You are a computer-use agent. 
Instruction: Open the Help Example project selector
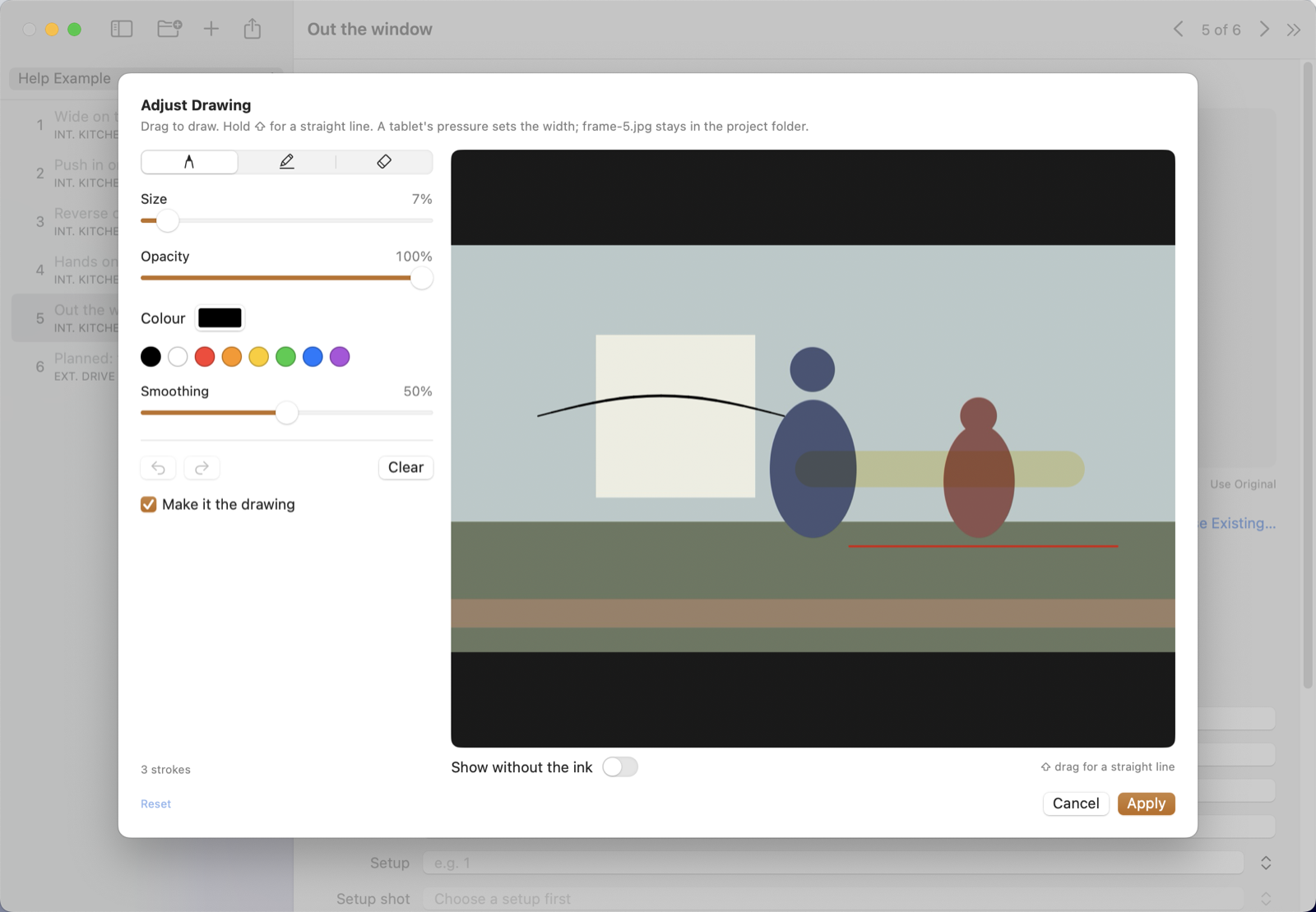point(64,79)
